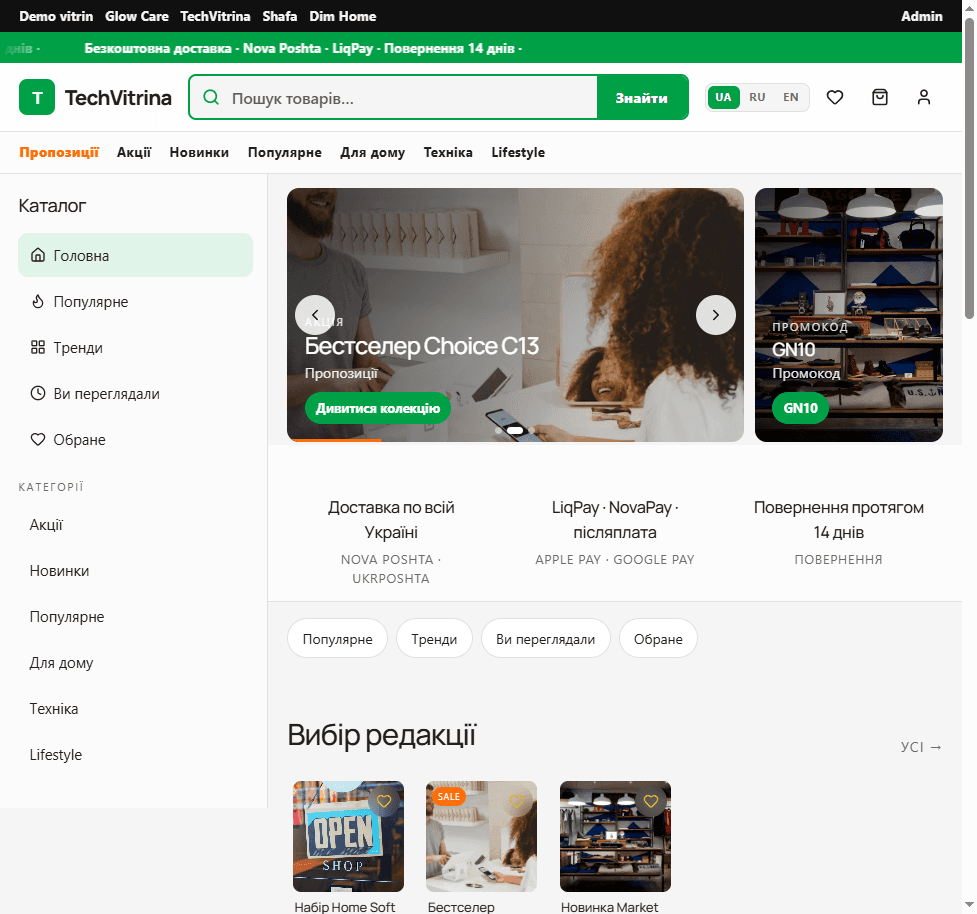
Task: Switch to Demo vitrin store
Action: pyautogui.click(x=56, y=16)
